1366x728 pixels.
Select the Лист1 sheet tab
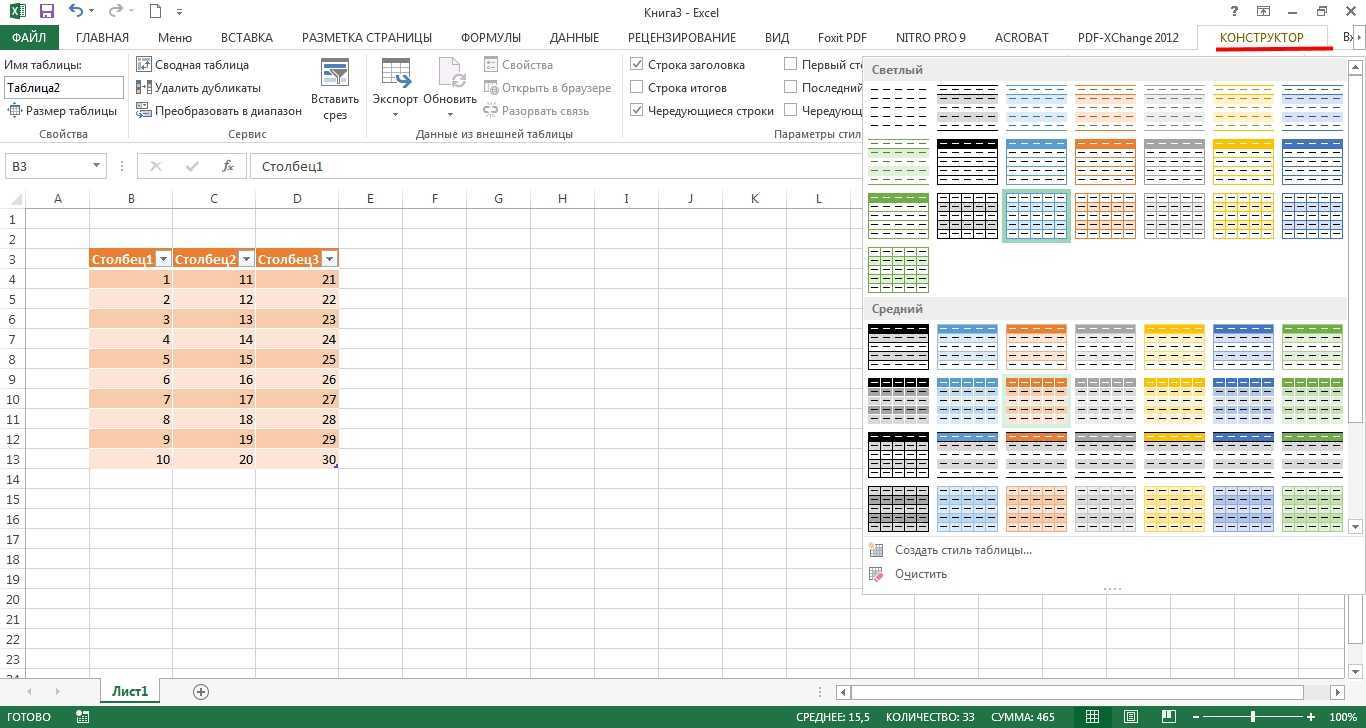pos(130,691)
